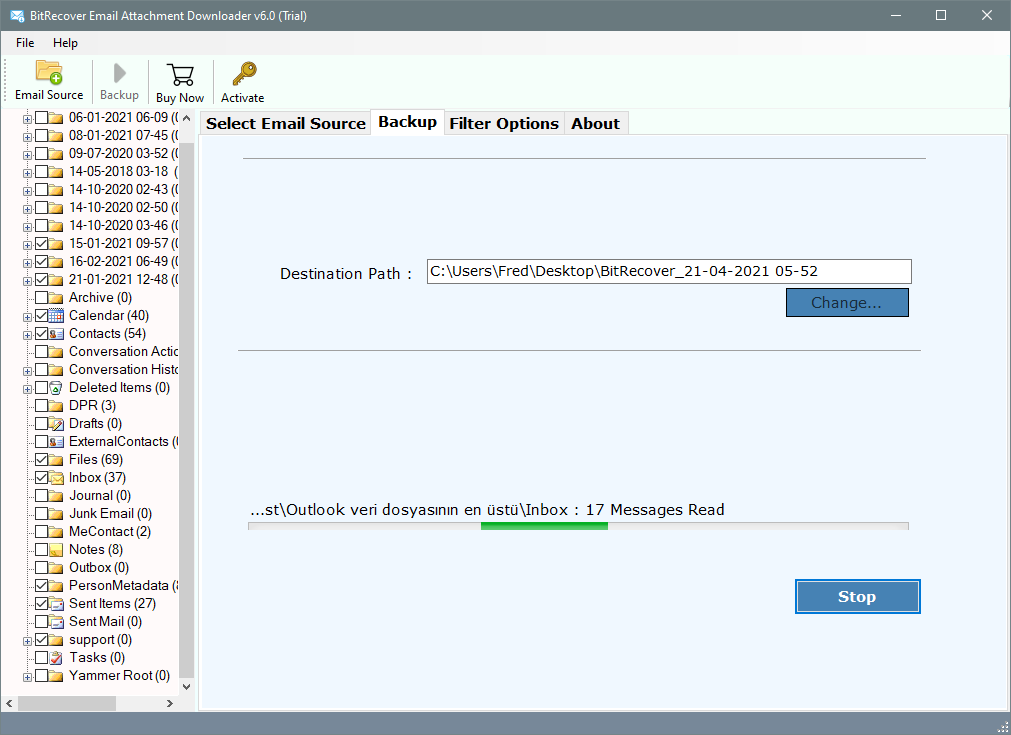
Task: Select the Notes folder icon
Action: tap(57, 550)
